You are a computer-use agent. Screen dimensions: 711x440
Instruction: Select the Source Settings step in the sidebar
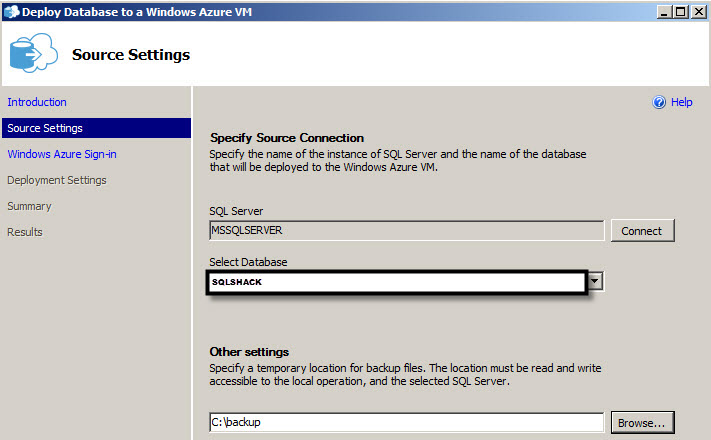click(45, 128)
